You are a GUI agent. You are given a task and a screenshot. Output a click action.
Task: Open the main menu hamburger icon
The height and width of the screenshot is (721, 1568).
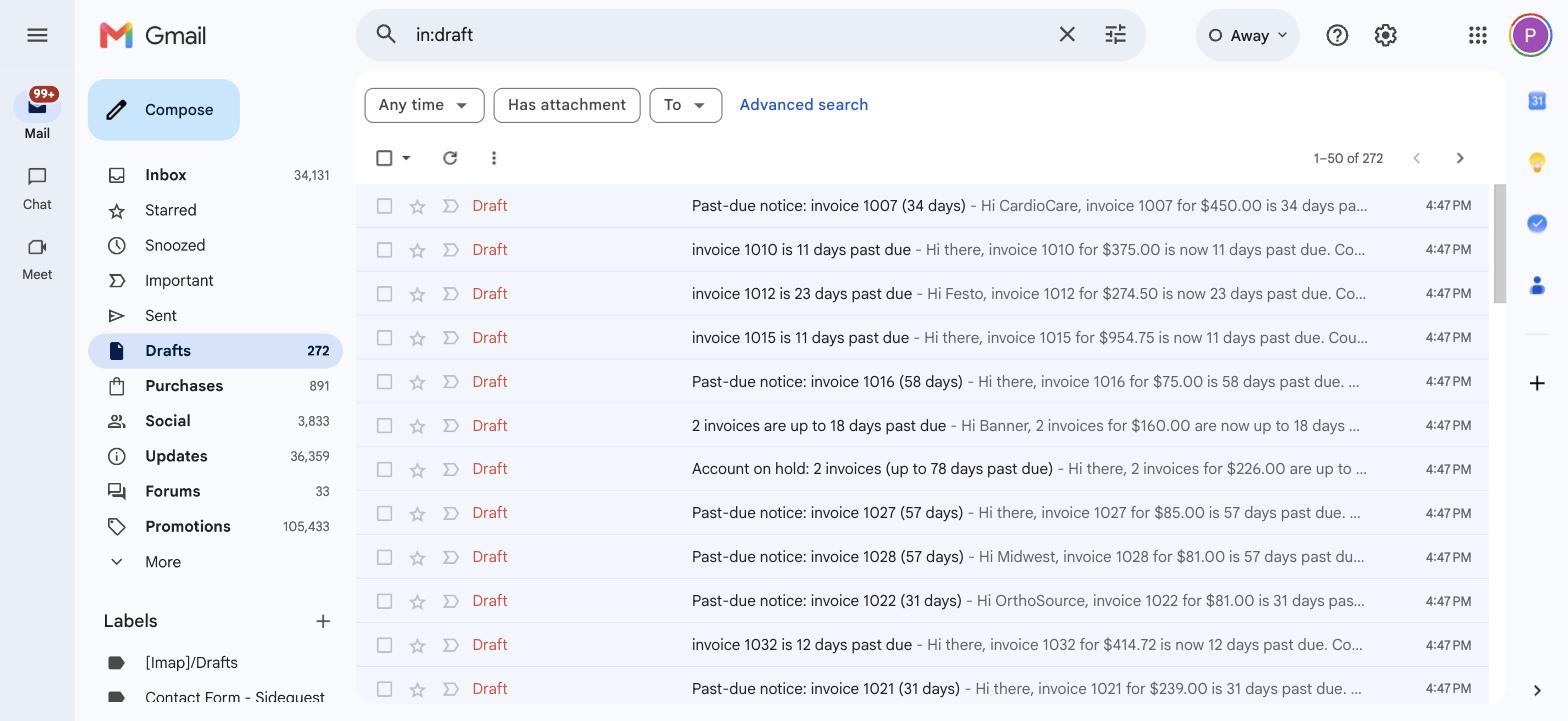tap(37, 35)
